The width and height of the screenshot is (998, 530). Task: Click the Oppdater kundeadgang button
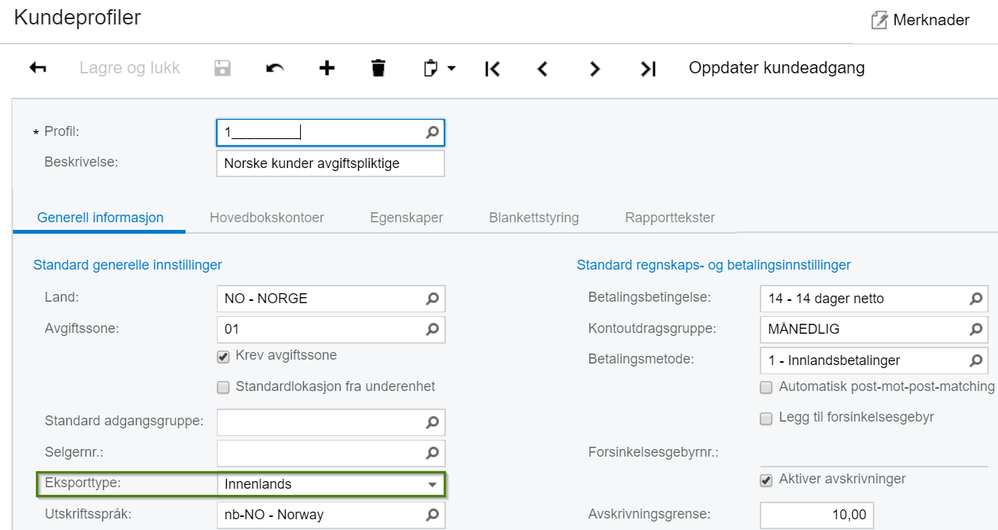click(776, 68)
